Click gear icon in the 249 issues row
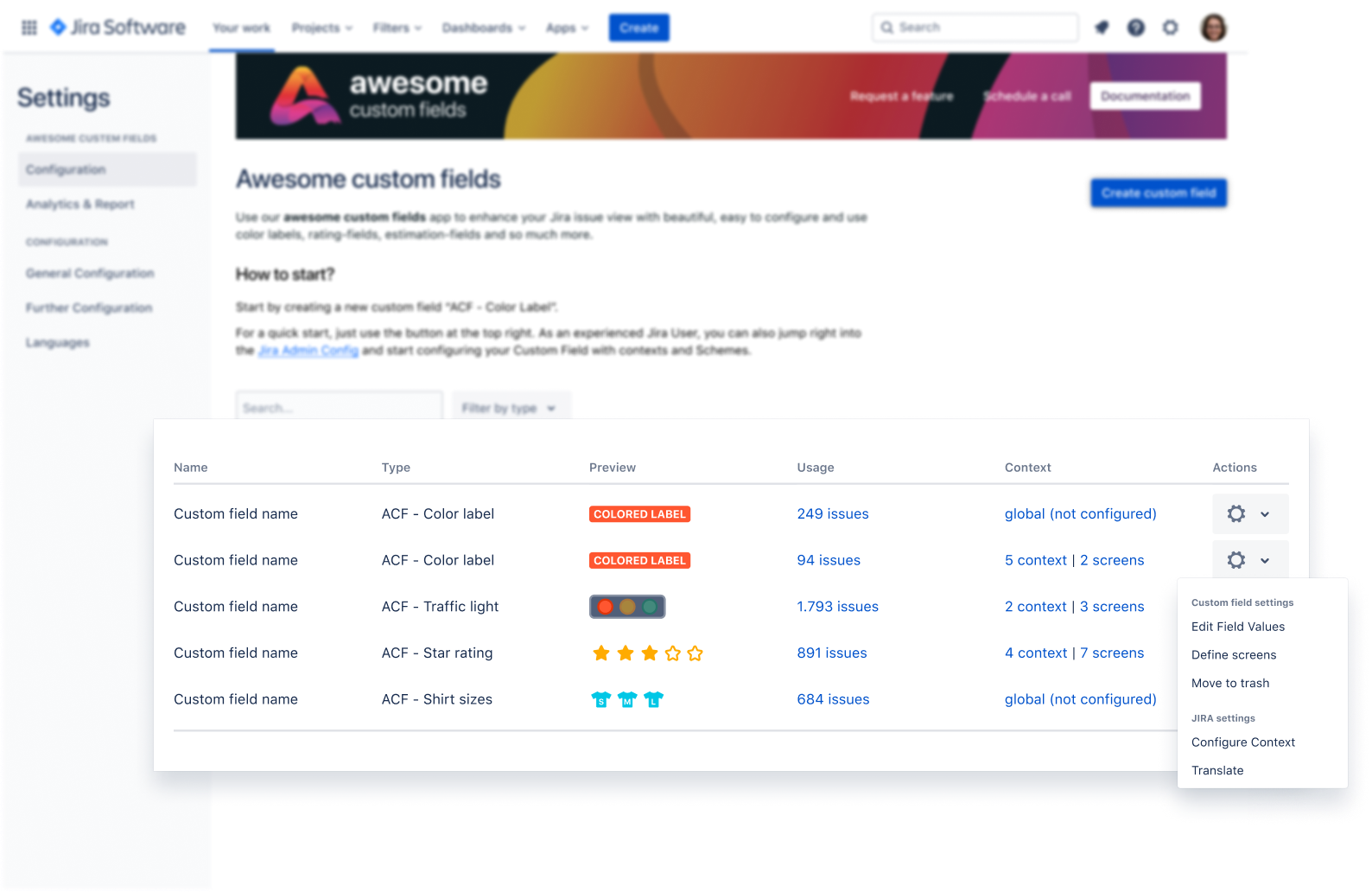The height and width of the screenshot is (892, 1372). click(x=1236, y=513)
